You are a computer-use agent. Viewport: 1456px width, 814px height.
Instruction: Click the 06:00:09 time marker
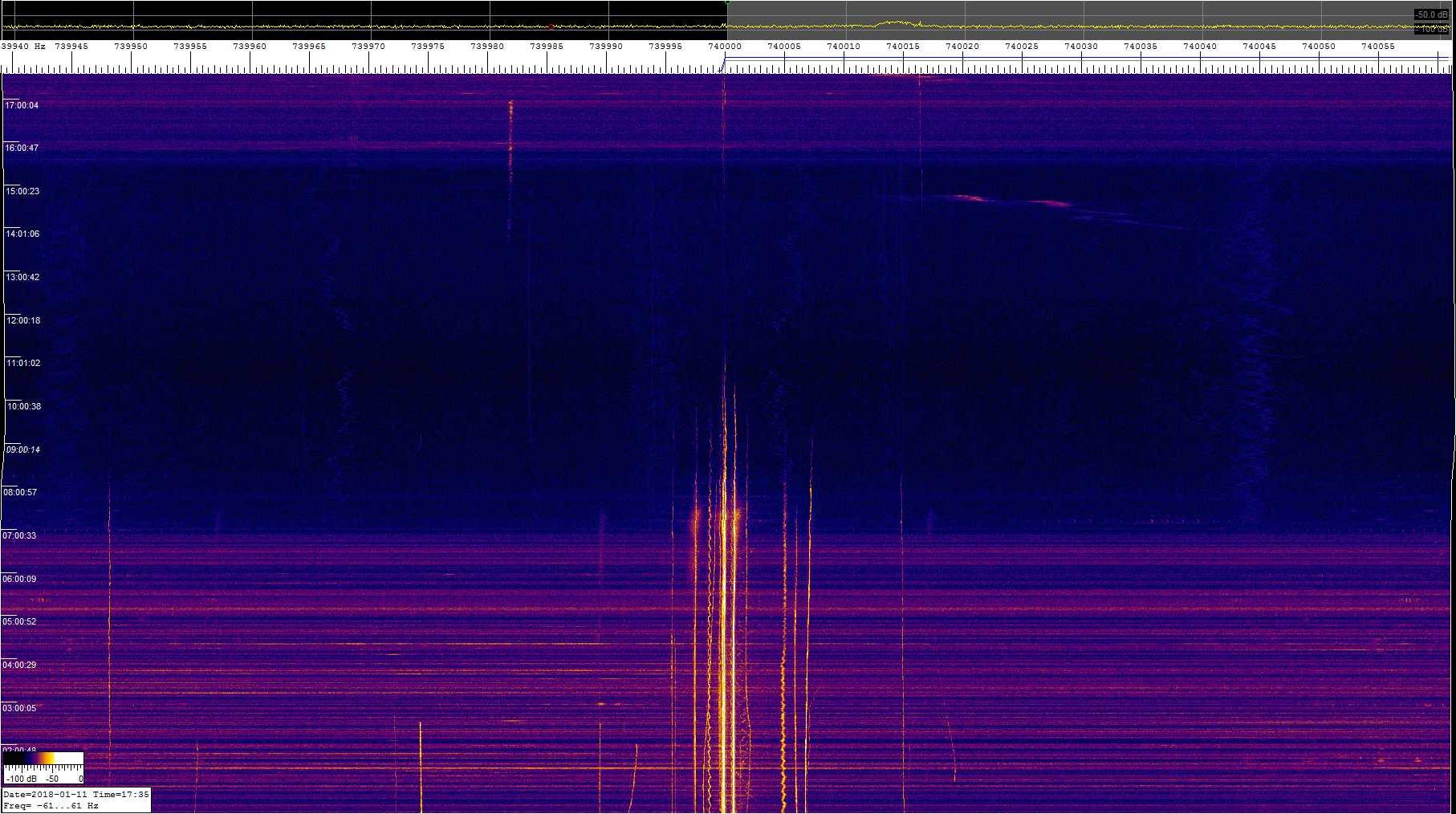(x=19, y=579)
